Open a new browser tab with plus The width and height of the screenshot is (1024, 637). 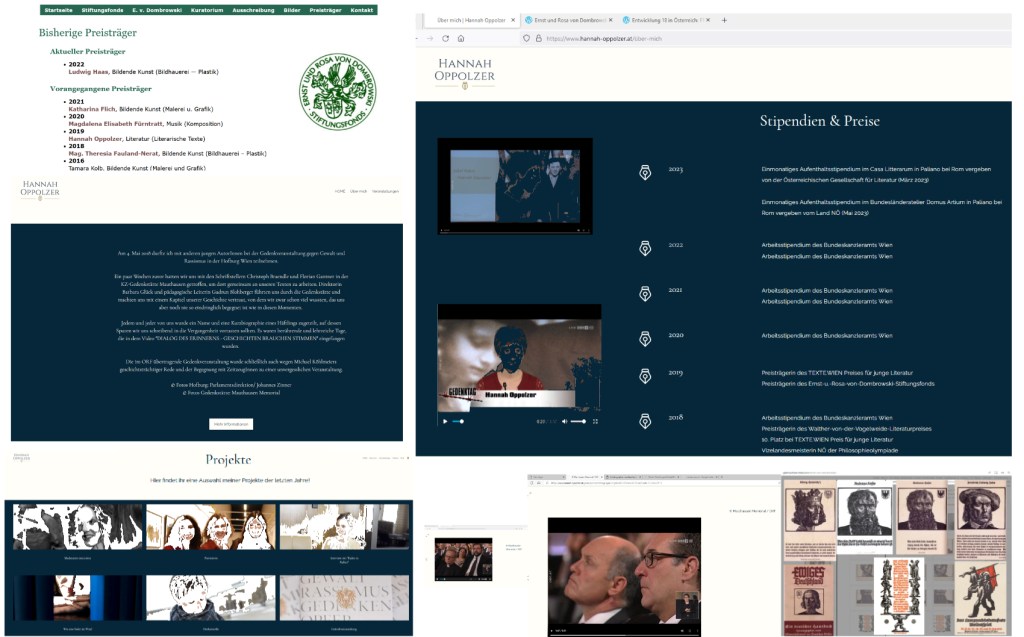pyautogui.click(x=724, y=20)
